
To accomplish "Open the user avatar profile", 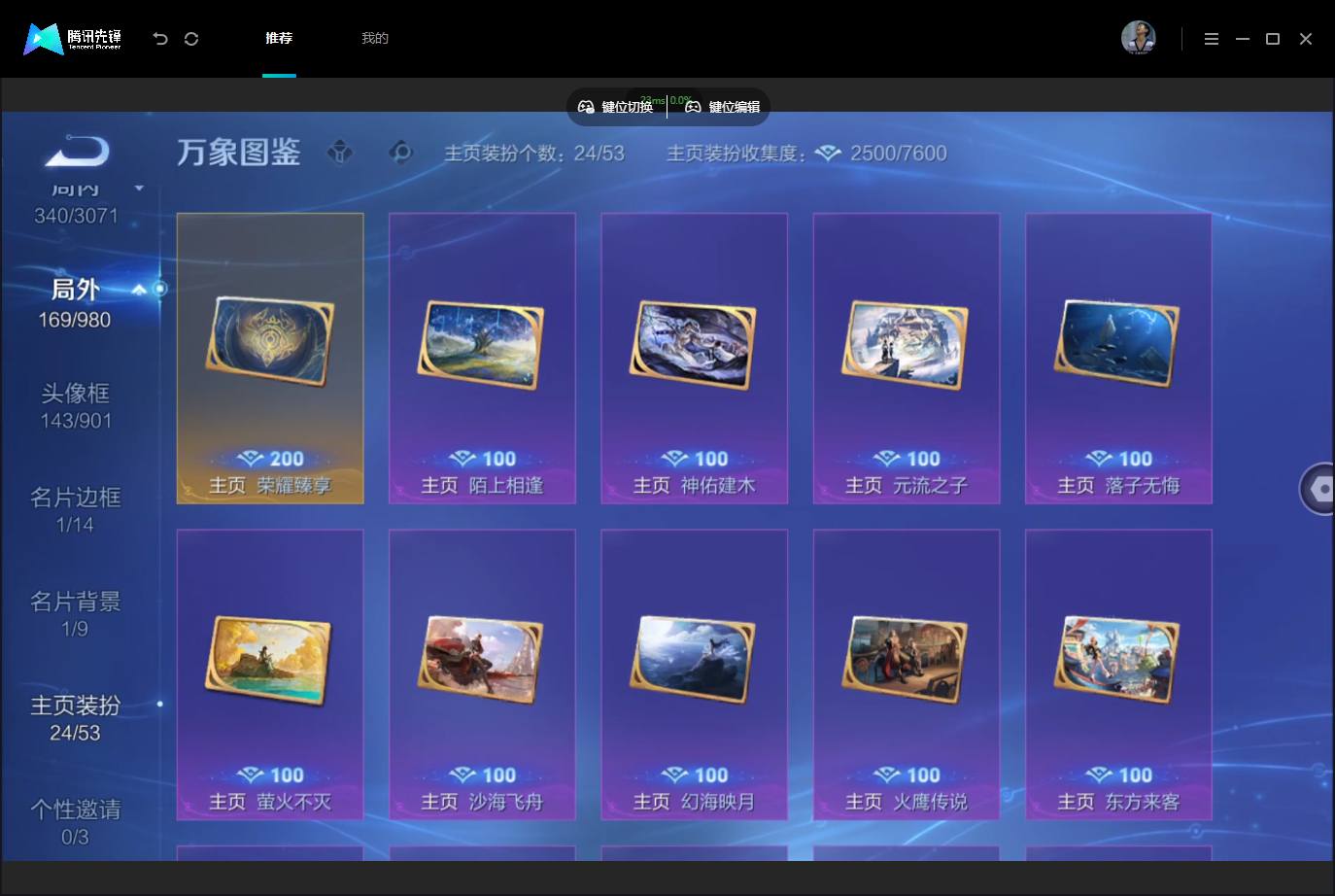I will 1138,38.
